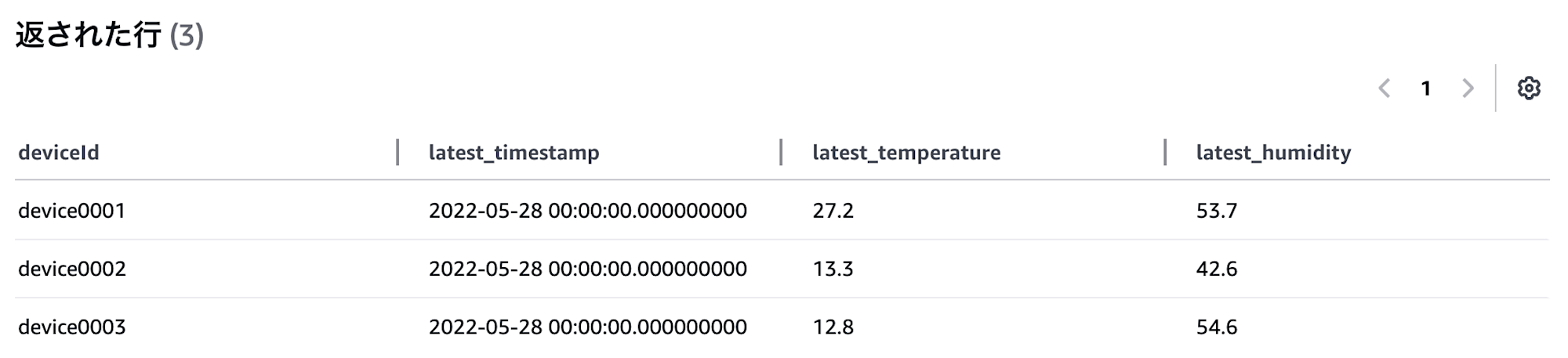Click column divider after deviceId header
1568x358 pixels.
coord(397,152)
